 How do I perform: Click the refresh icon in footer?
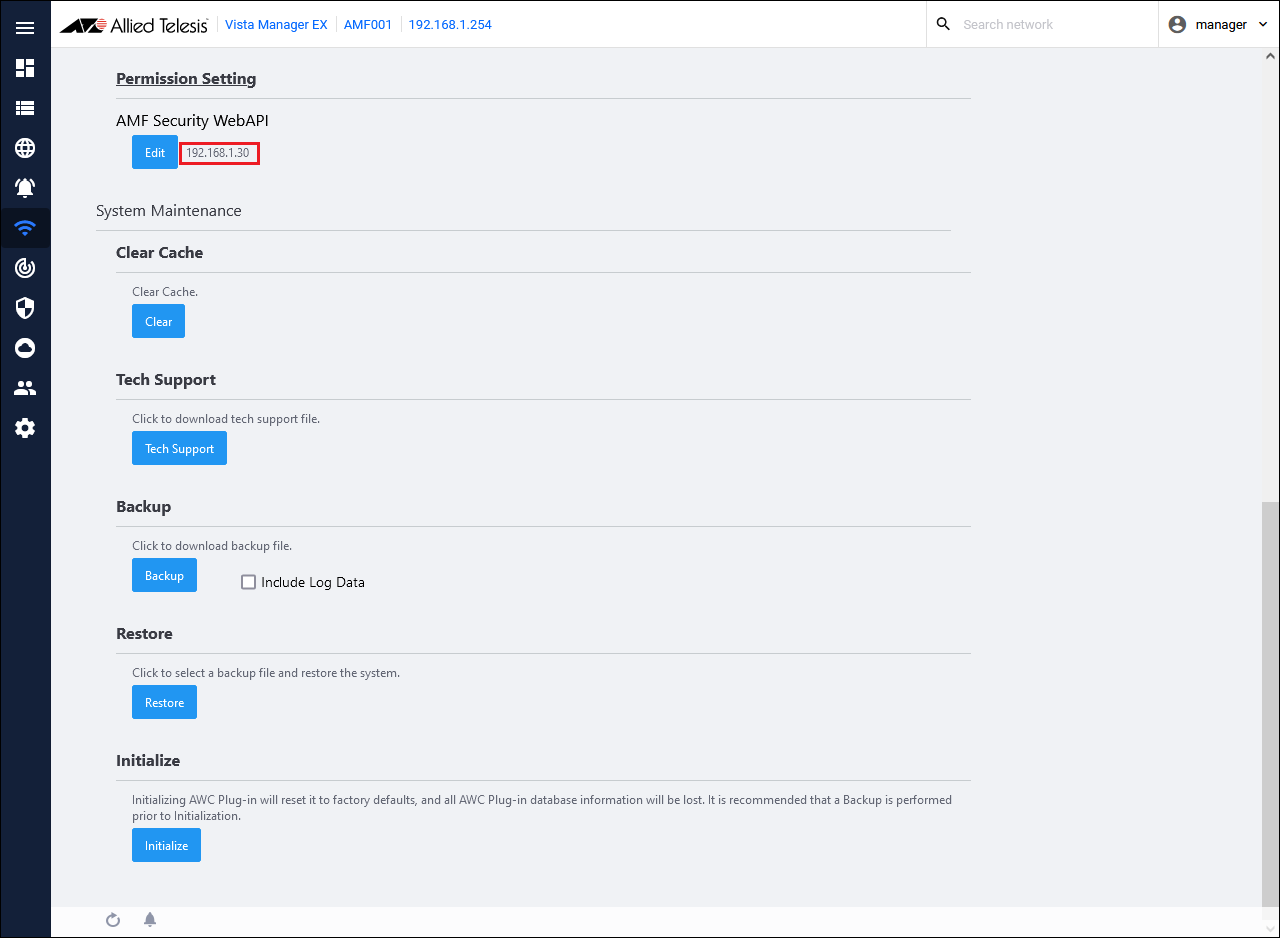click(113, 920)
